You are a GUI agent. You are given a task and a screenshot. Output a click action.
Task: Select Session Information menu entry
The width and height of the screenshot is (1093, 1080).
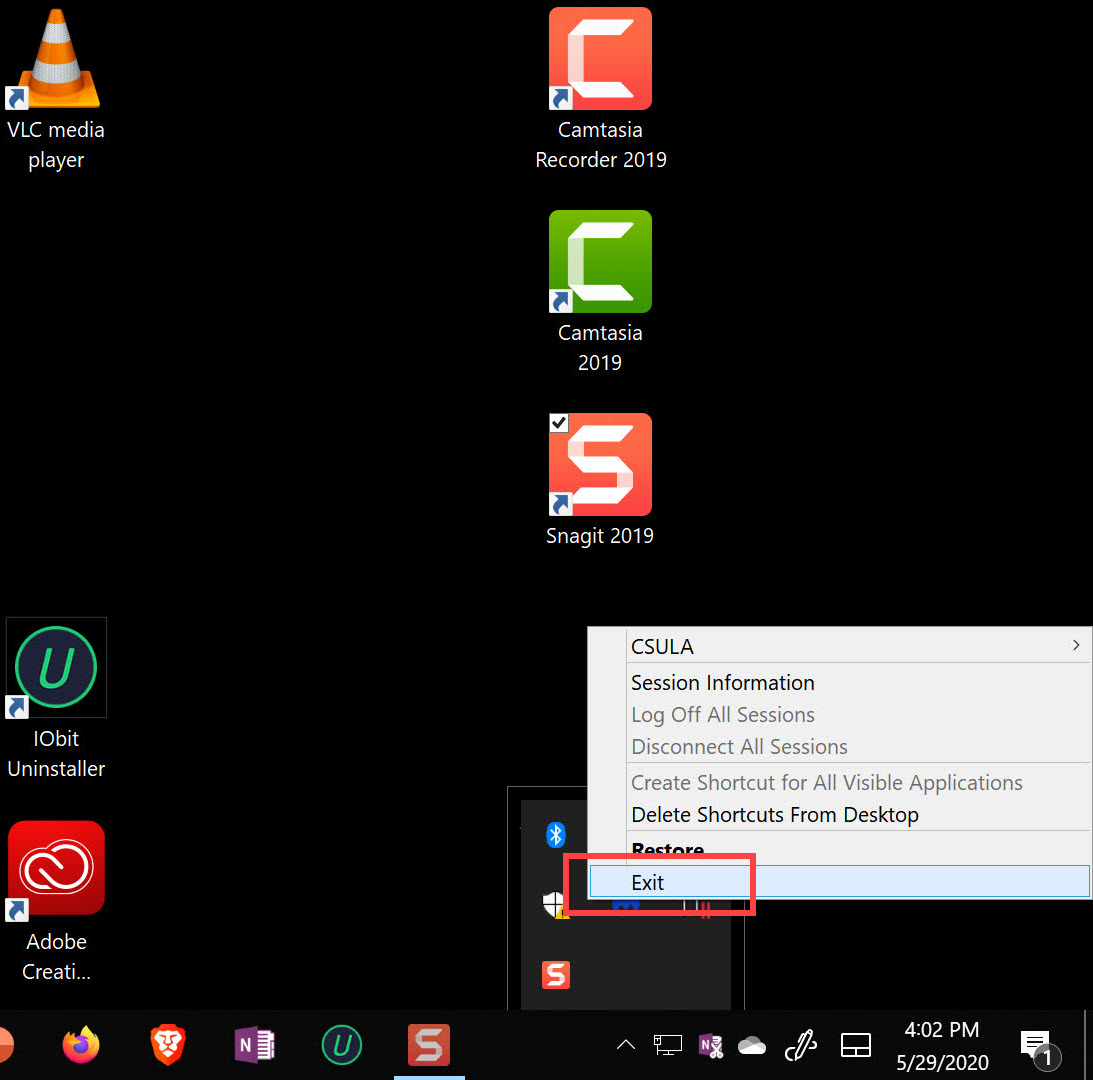tap(722, 683)
